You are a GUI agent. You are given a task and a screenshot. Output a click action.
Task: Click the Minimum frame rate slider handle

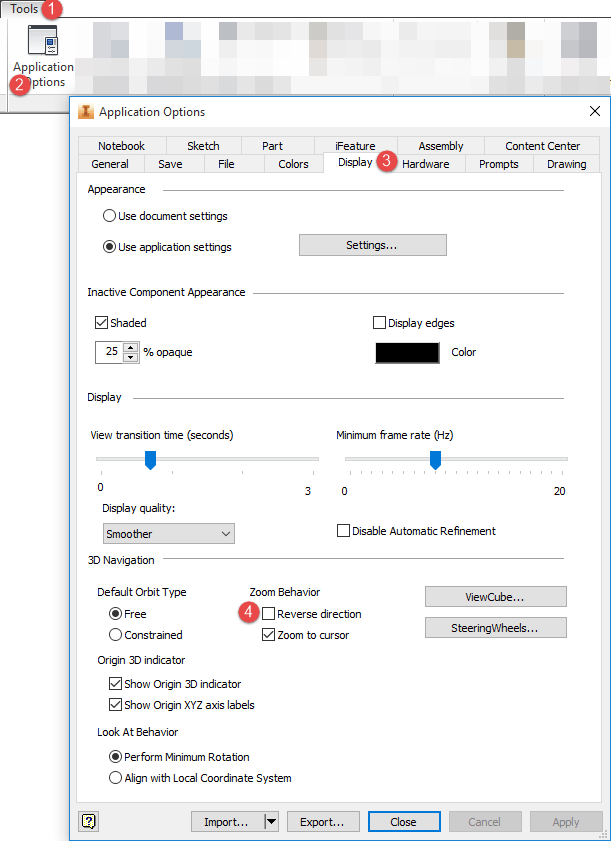(436, 460)
